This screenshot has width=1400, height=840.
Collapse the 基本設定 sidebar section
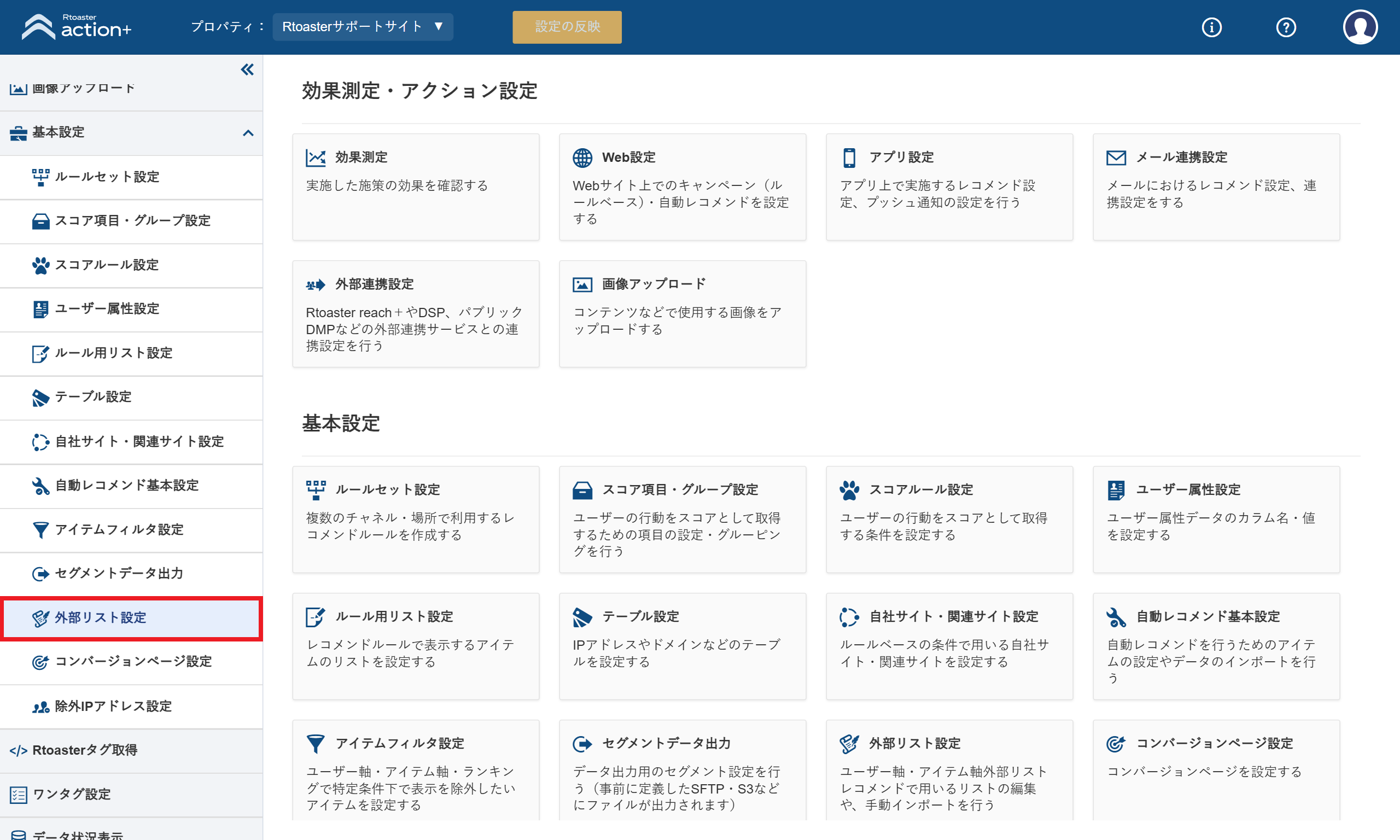[248, 133]
